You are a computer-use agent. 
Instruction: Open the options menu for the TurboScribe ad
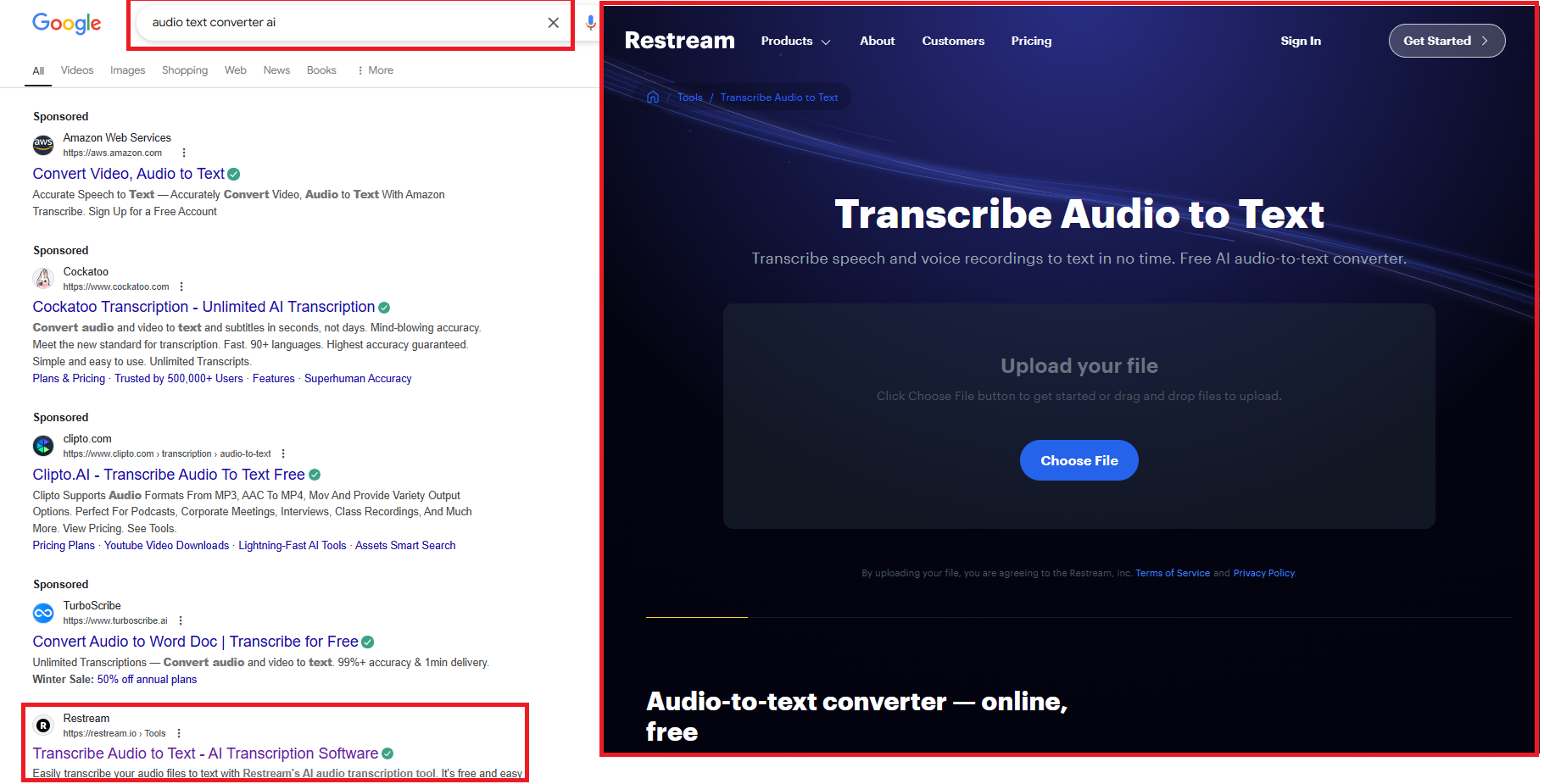coord(181,620)
